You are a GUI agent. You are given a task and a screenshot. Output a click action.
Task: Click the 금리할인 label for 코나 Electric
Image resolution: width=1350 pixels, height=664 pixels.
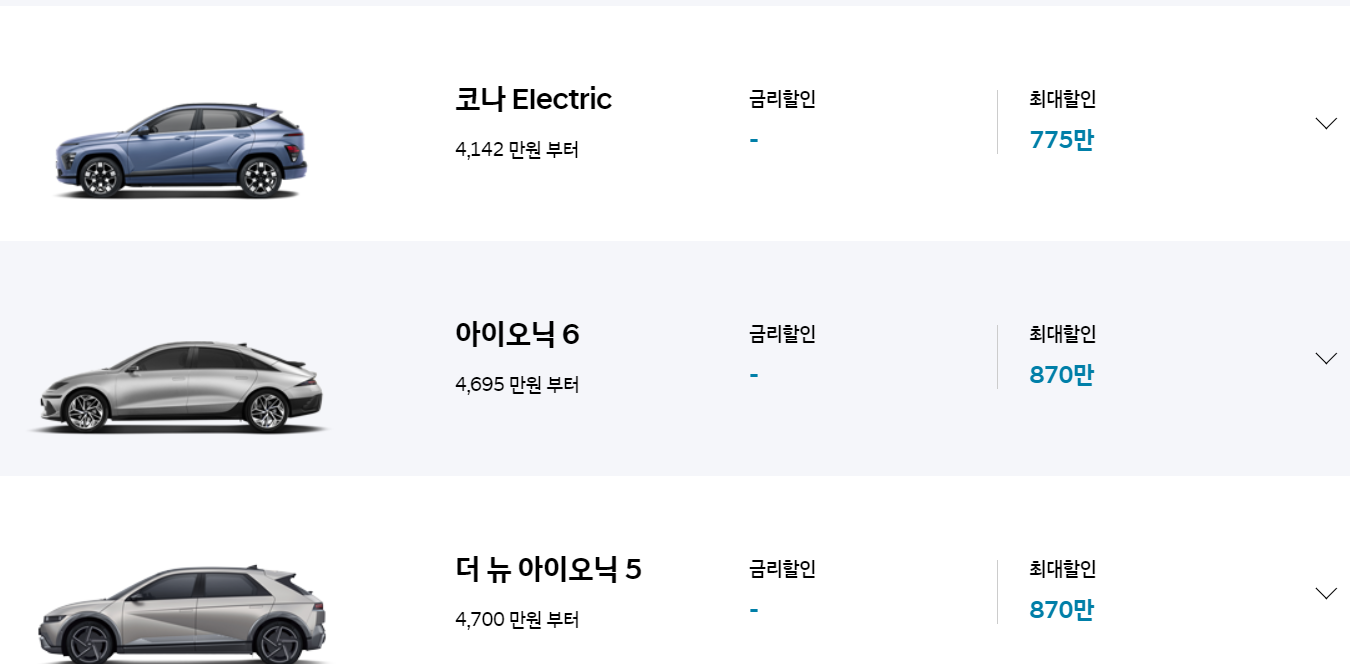click(780, 100)
